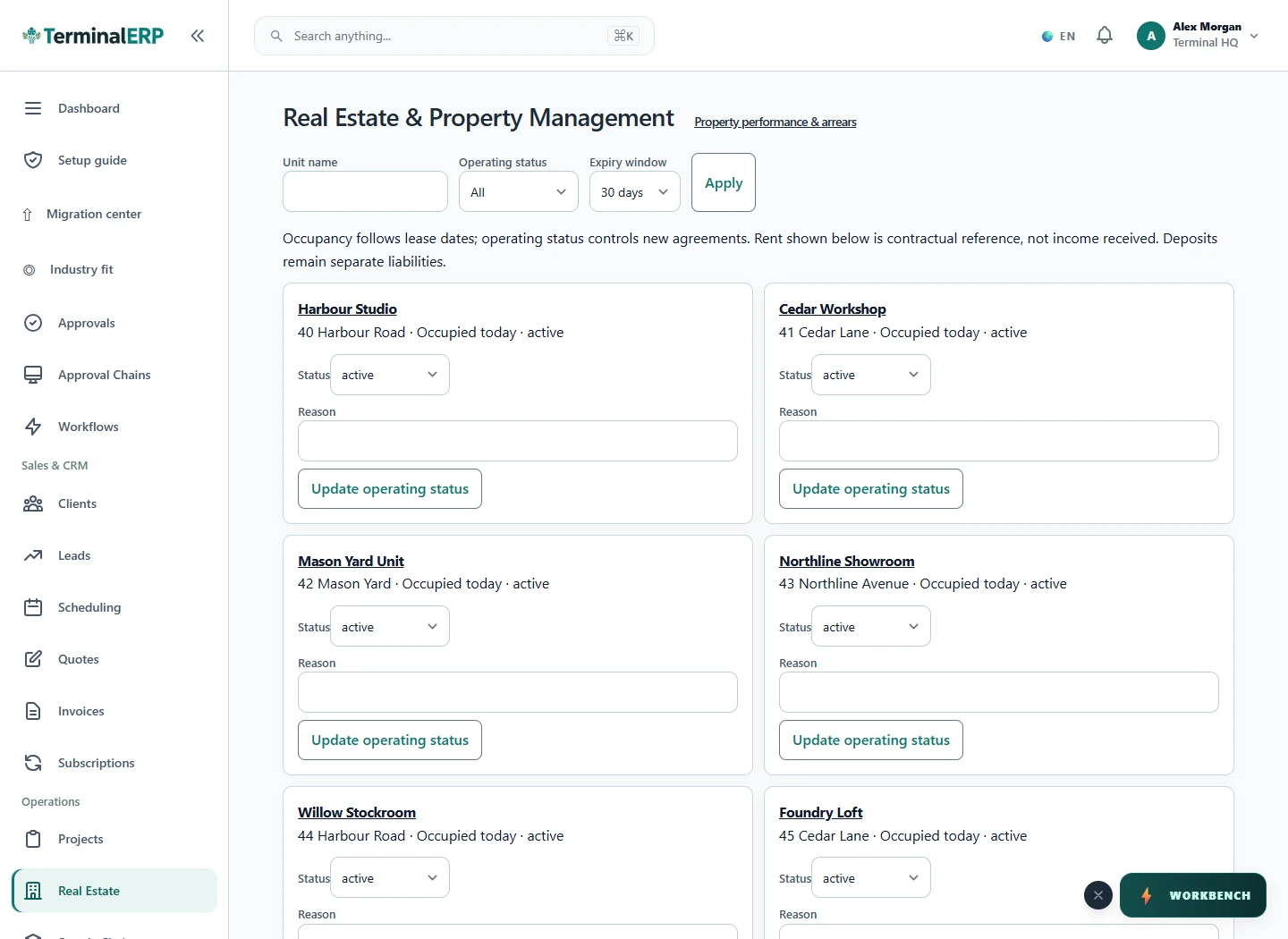Click the Clients people icon
The width and height of the screenshot is (1288, 939).
click(x=33, y=503)
